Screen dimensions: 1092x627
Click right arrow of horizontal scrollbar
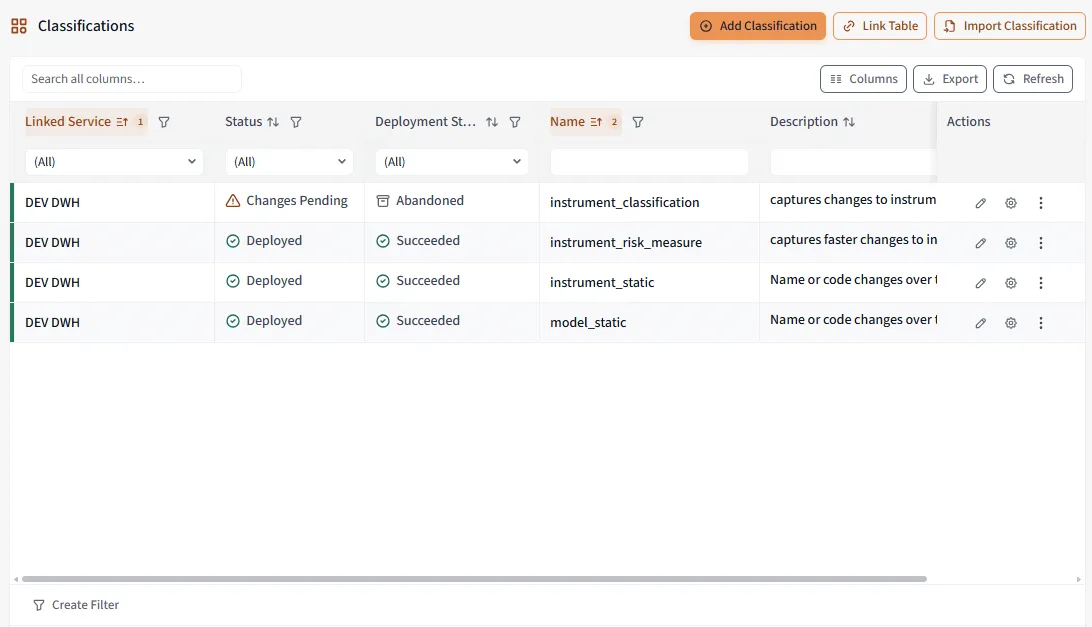1078,579
